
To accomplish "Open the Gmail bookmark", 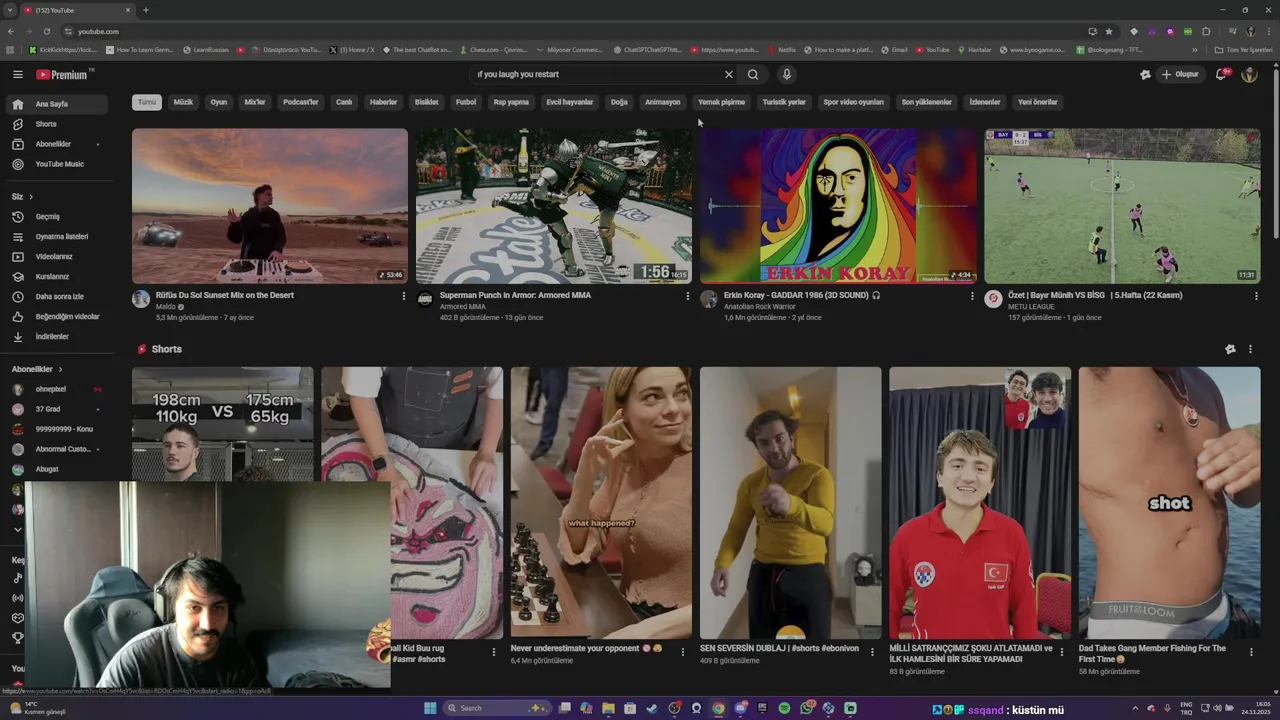I will 894,50.
